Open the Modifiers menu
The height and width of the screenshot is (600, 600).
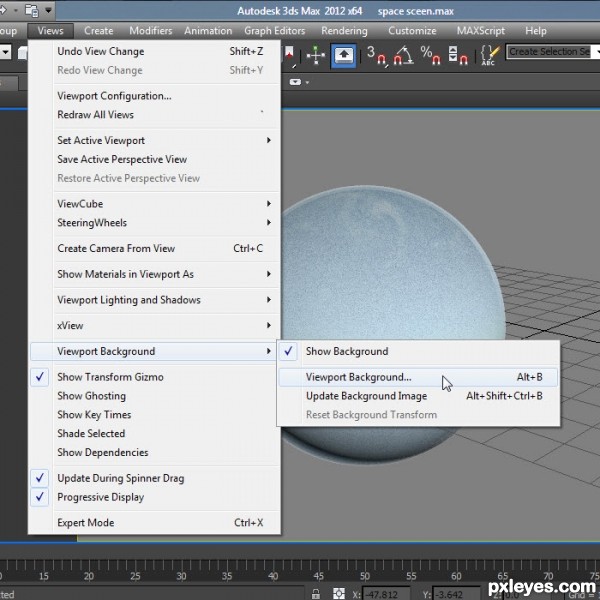click(151, 31)
